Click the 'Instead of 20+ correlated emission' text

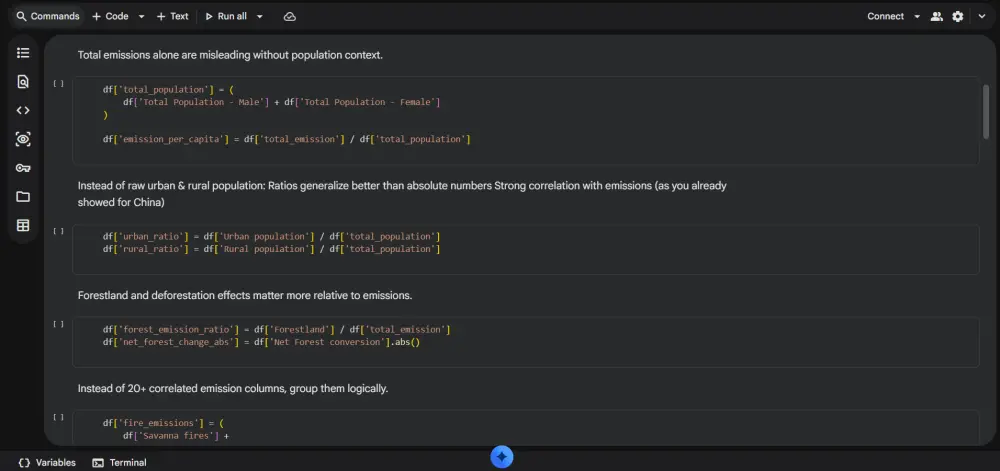click(233, 388)
